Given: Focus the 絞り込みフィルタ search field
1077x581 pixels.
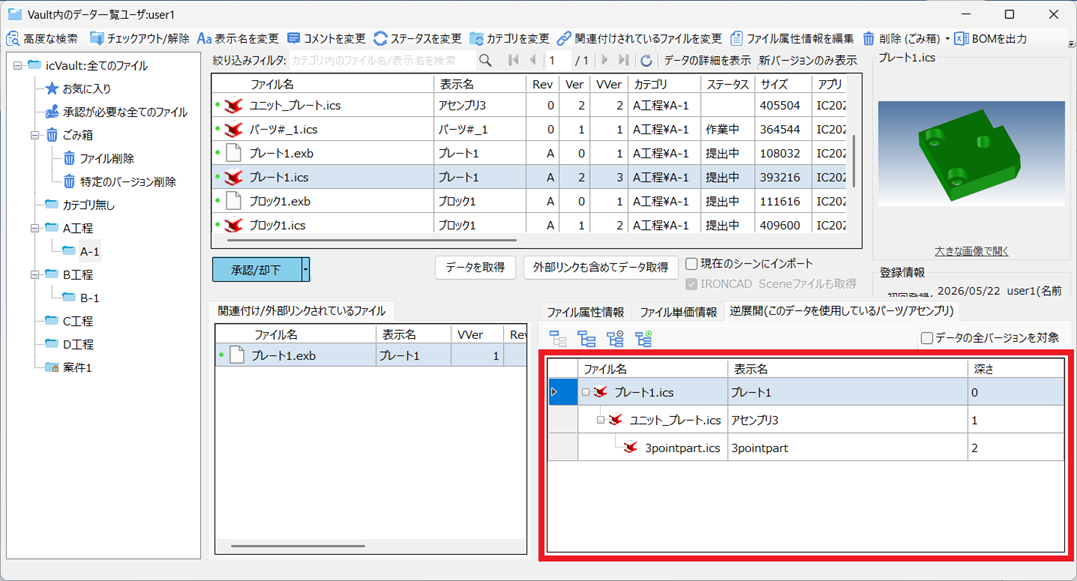Looking at the screenshot, I should tap(382, 60).
